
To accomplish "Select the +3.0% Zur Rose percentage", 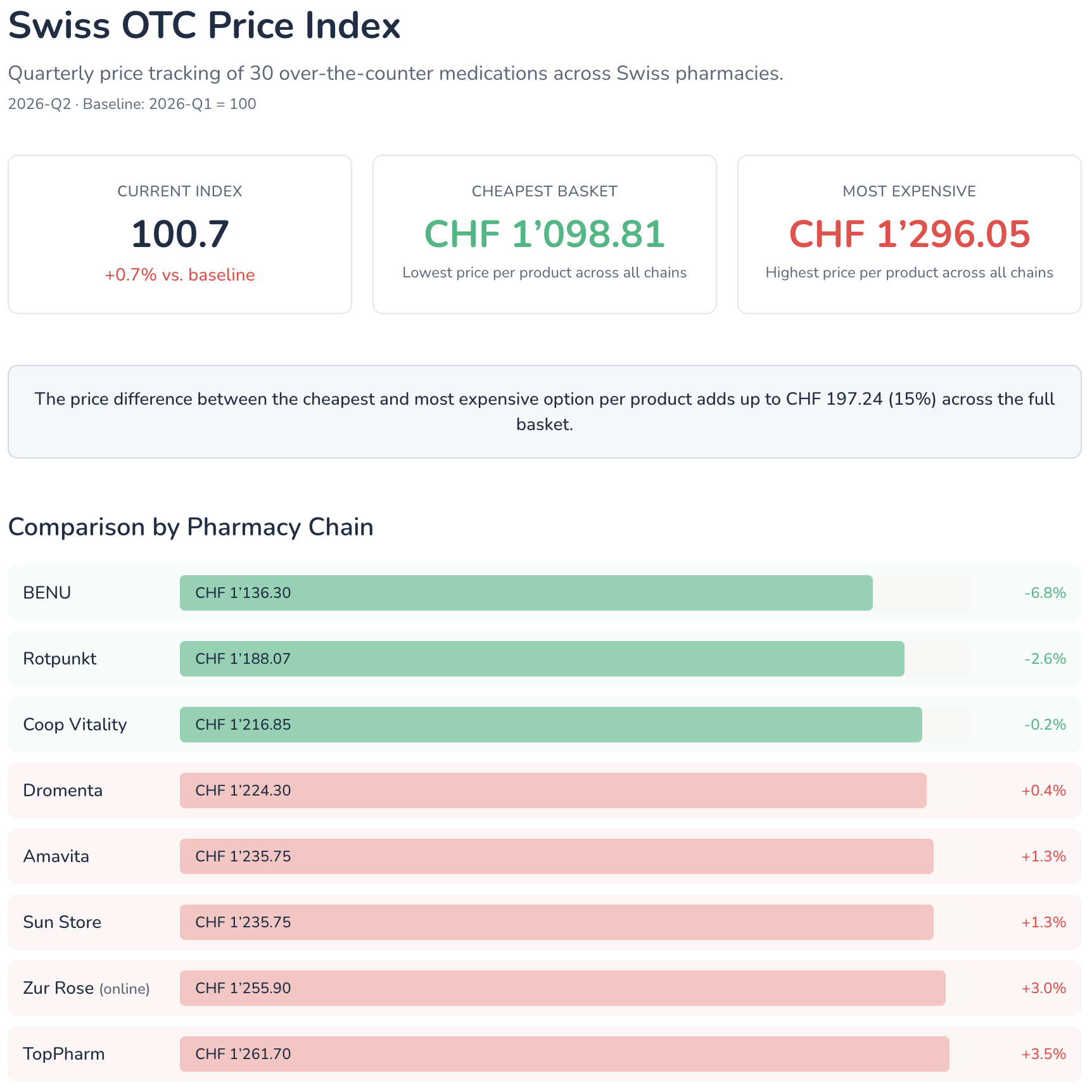I will pos(1043,988).
